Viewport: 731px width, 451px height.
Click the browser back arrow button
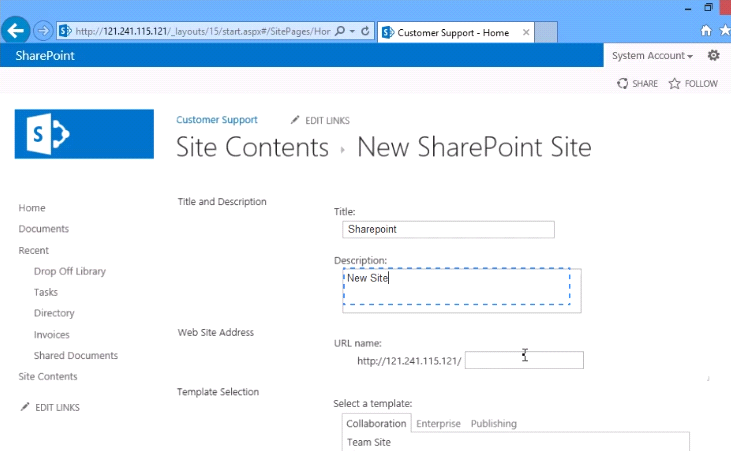[15, 31]
